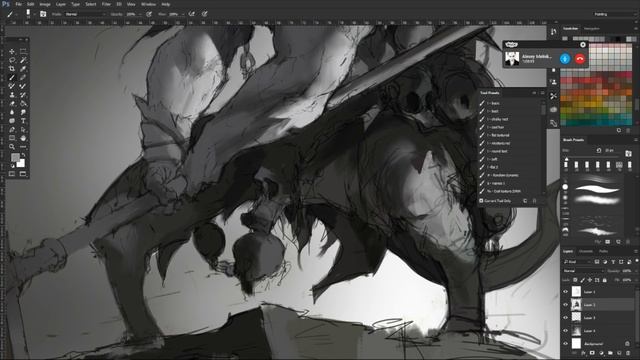Open the Painting workspace dropdown

(616, 14)
